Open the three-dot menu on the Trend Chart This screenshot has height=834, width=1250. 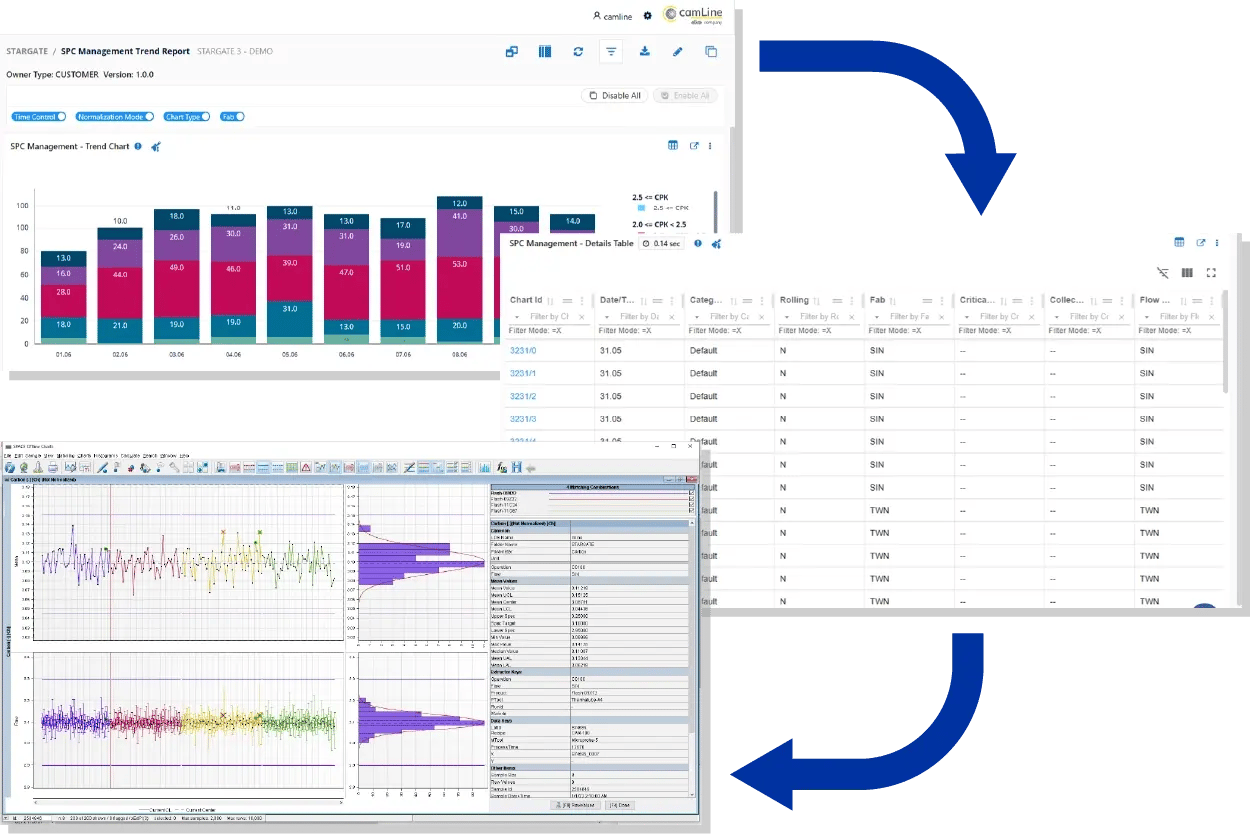point(710,145)
